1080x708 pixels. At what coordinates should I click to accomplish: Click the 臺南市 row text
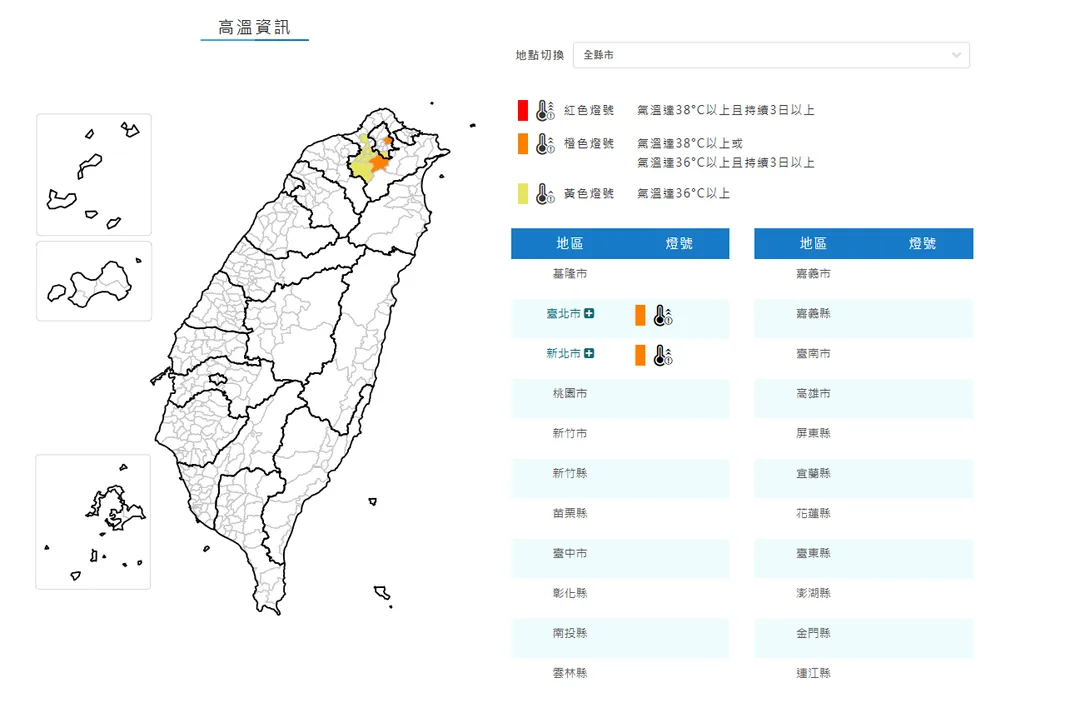point(813,353)
